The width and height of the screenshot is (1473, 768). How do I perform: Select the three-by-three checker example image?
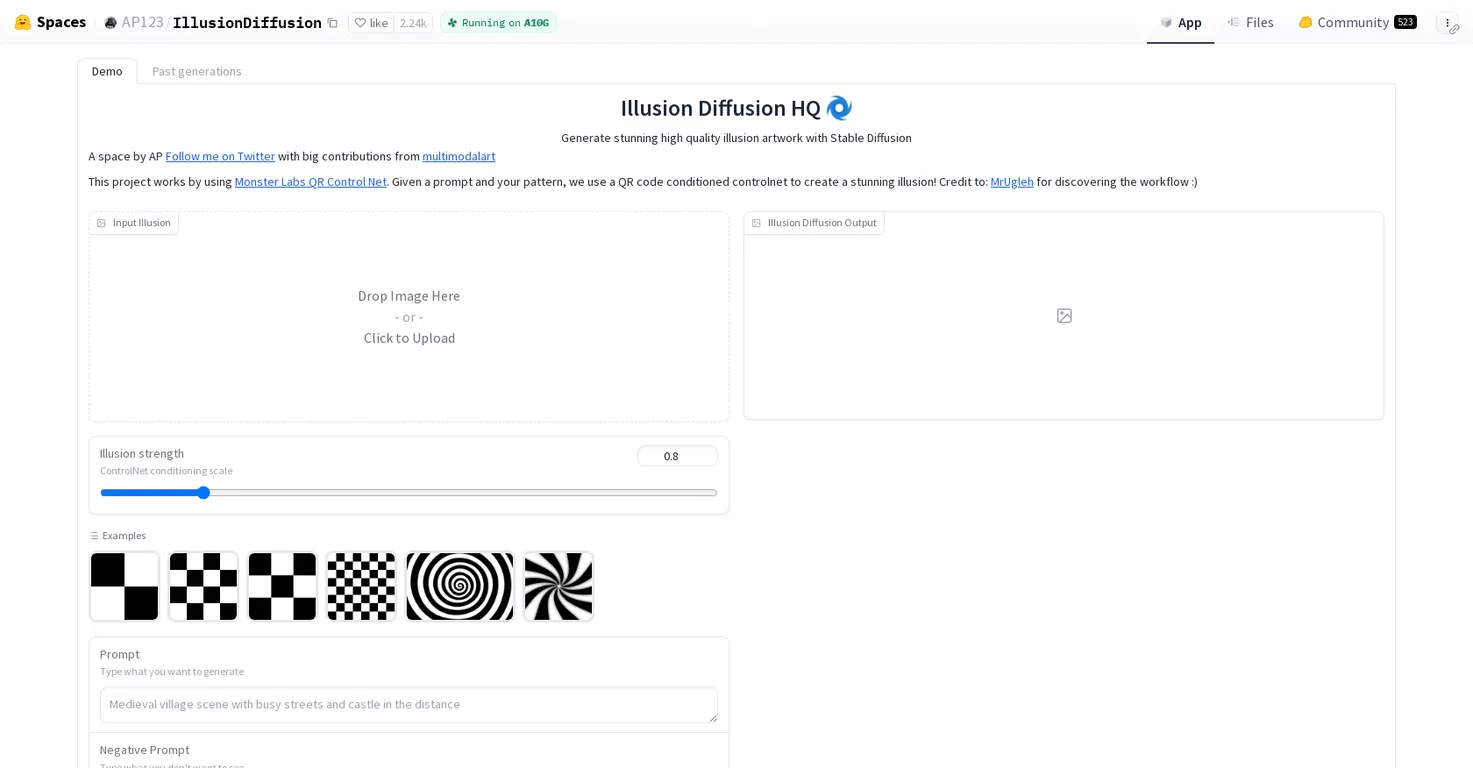[282, 587]
